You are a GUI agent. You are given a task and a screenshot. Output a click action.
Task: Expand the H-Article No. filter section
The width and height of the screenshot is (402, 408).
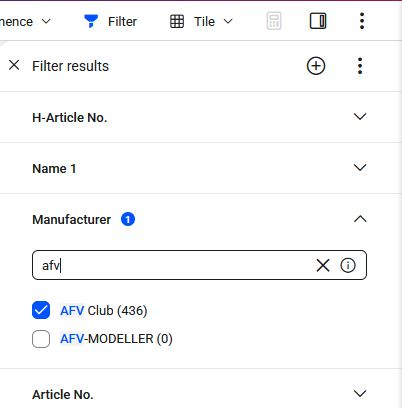coord(360,117)
